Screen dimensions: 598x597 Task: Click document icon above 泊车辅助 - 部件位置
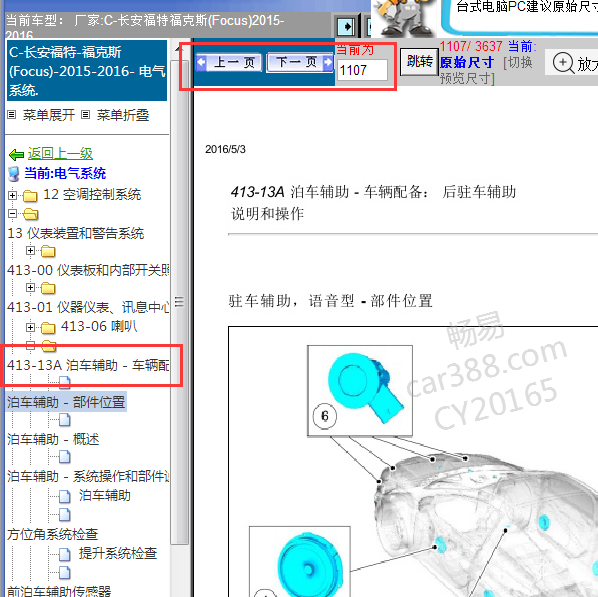coord(64,382)
